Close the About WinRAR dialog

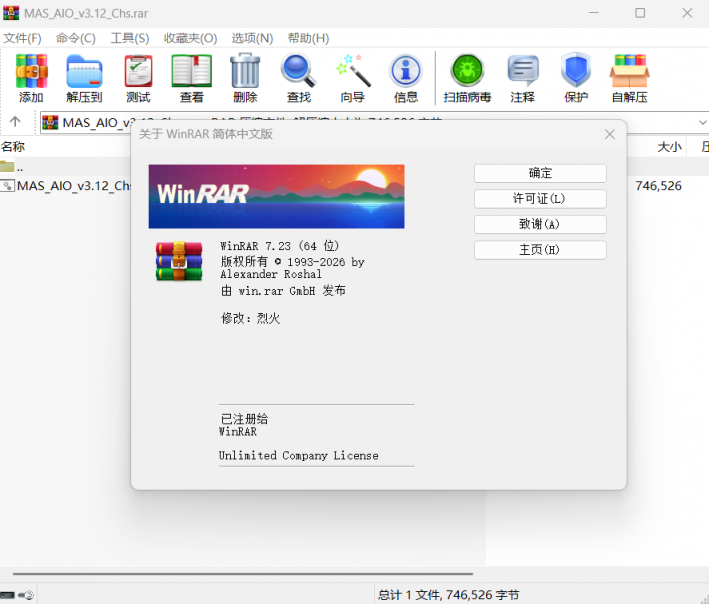click(x=610, y=134)
